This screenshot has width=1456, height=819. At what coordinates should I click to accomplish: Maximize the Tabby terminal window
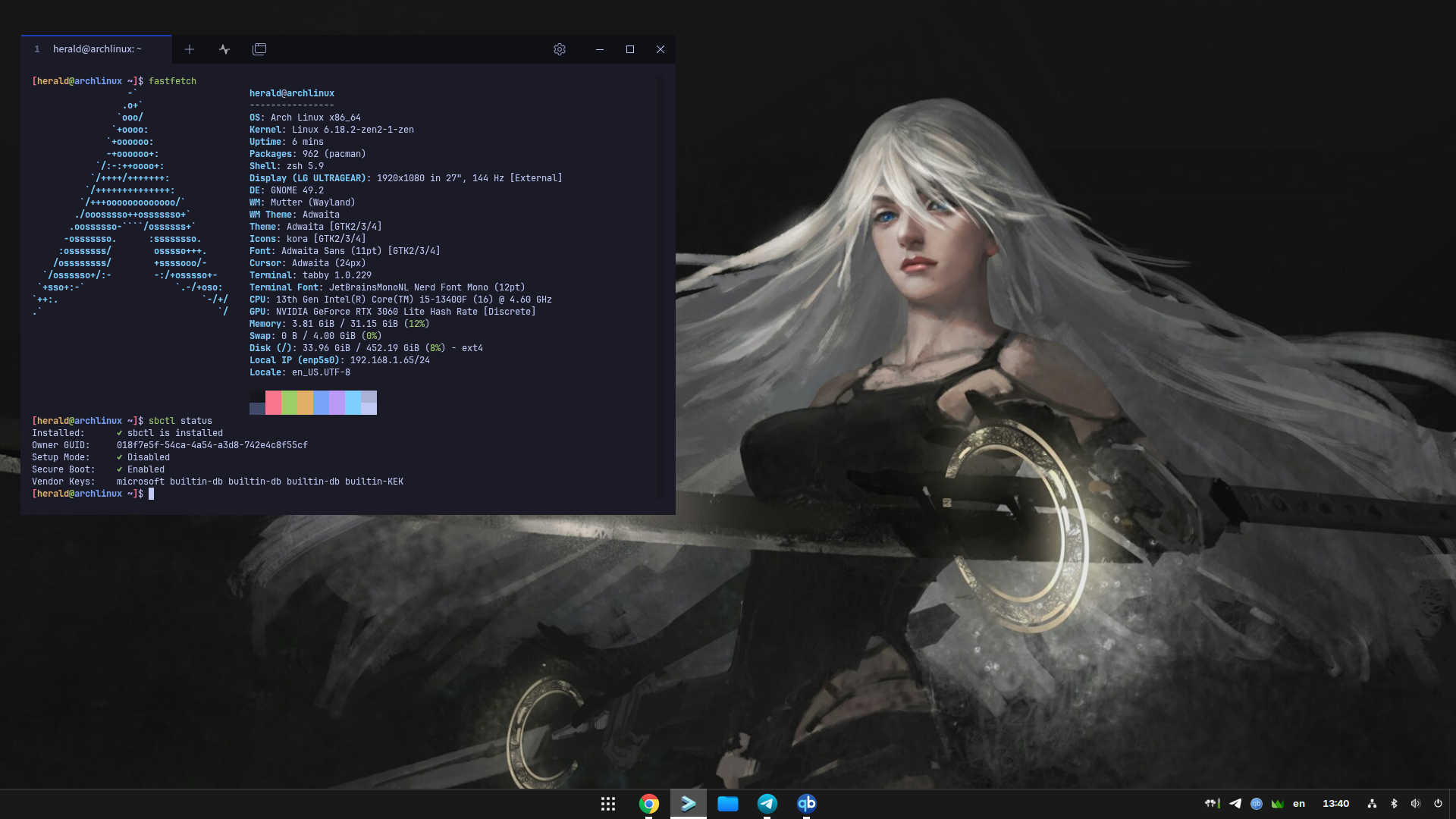coord(630,49)
